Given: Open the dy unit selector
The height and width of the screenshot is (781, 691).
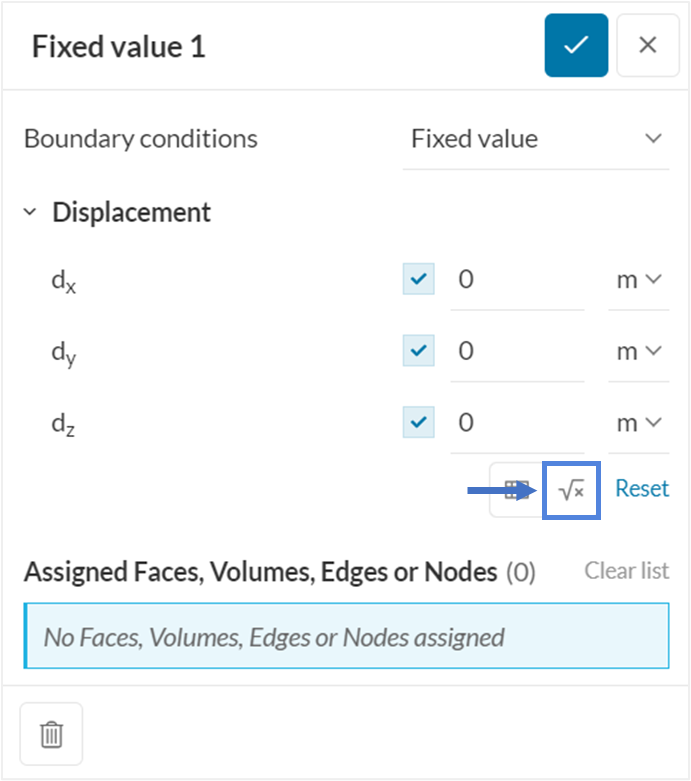Looking at the screenshot, I should 638,351.
